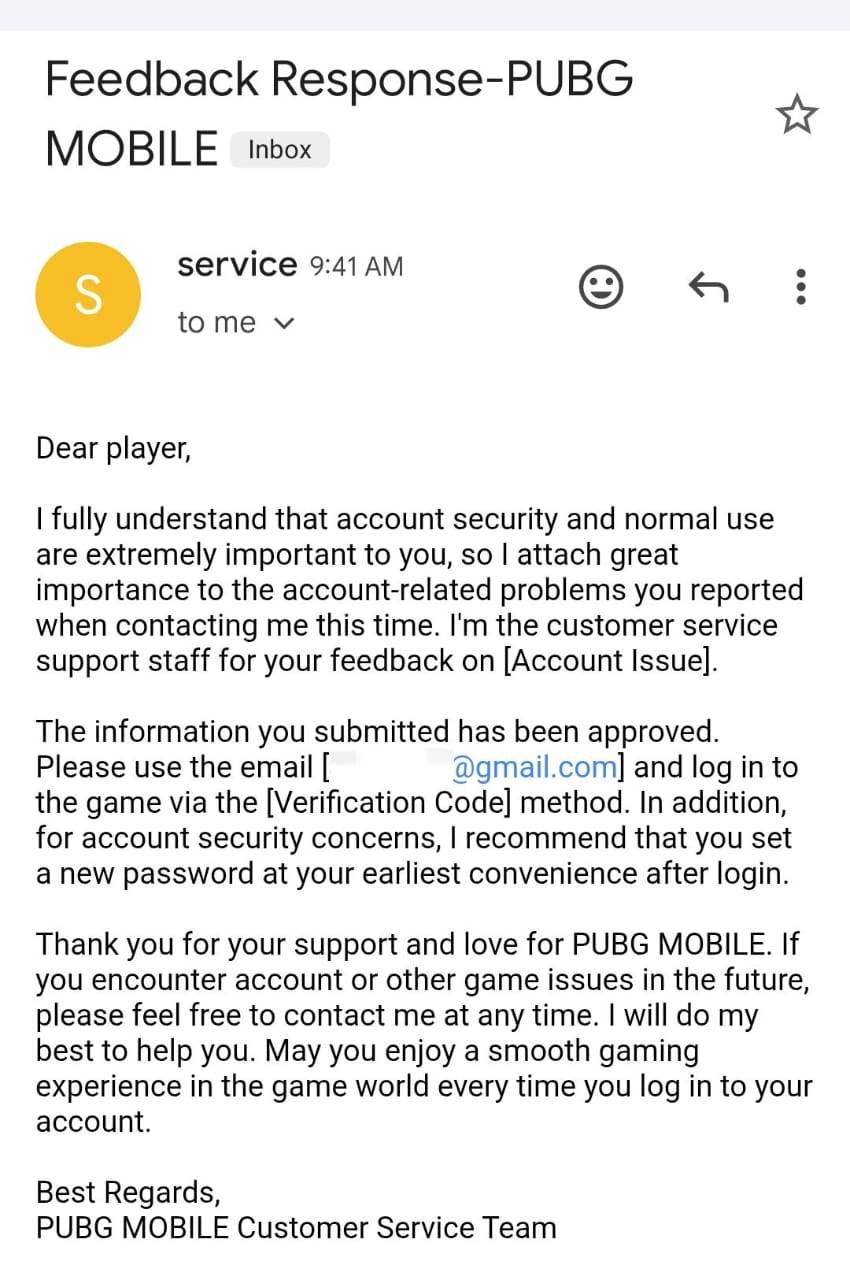
Task: Tap the yellow S sender avatar
Action: (x=88, y=295)
